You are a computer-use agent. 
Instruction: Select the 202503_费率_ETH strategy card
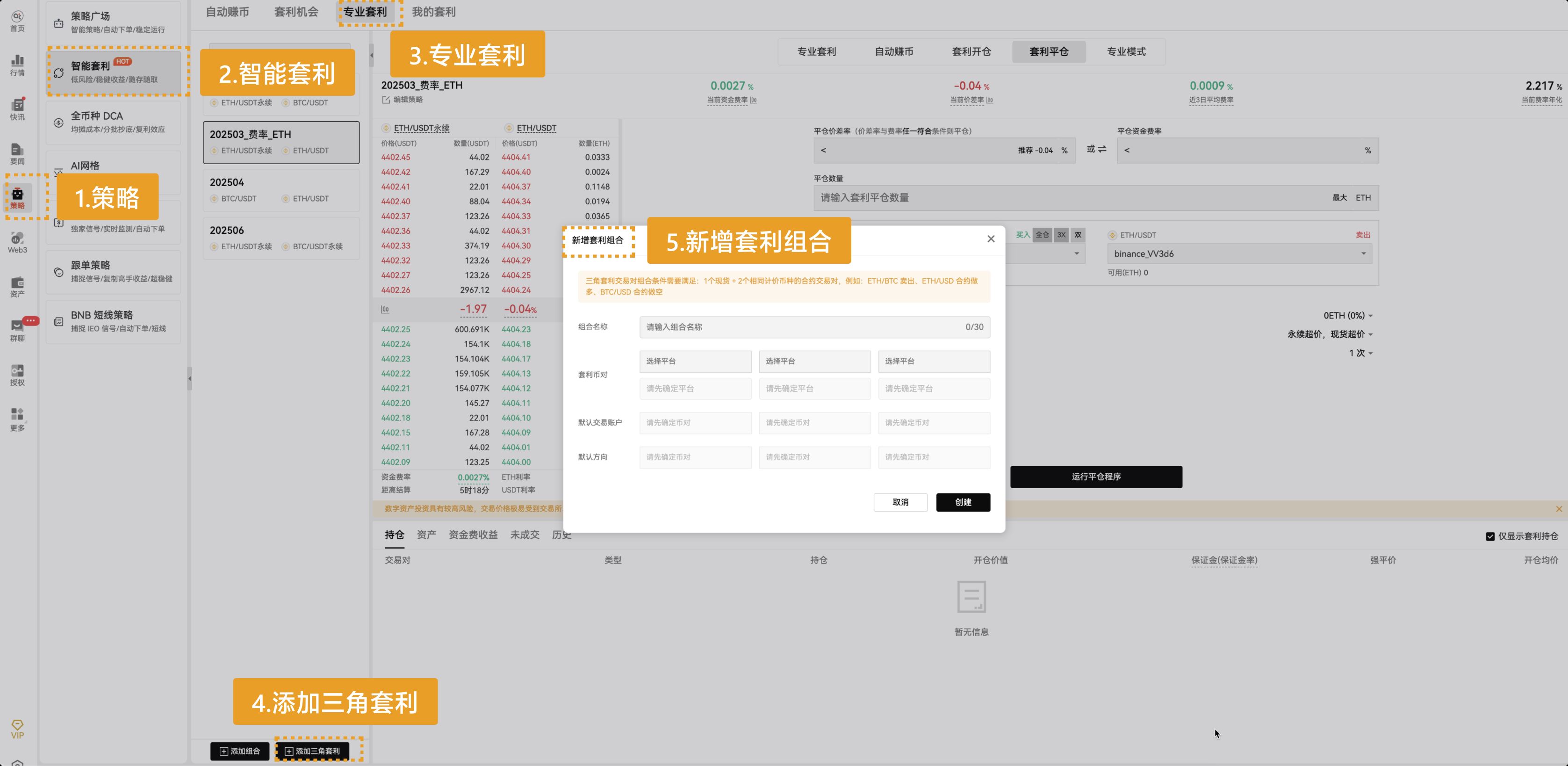pyautogui.click(x=281, y=142)
